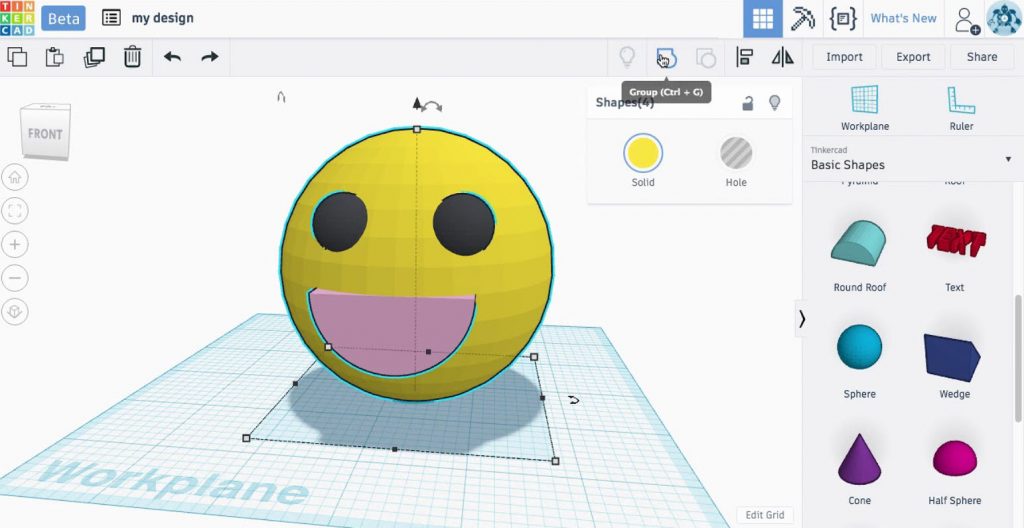Delete selection with trash icon
Viewport: 1024px width, 528px height.
[x=132, y=57]
